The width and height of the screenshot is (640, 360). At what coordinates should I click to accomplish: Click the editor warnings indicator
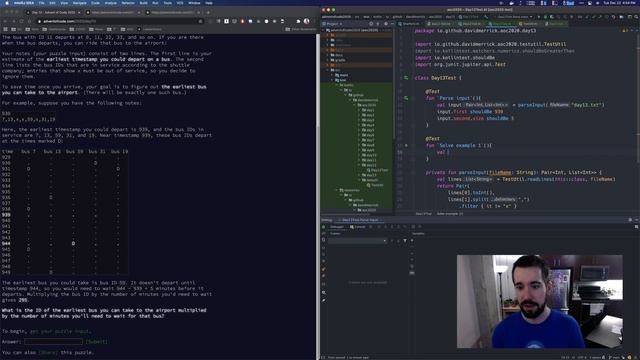click(625, 30)
